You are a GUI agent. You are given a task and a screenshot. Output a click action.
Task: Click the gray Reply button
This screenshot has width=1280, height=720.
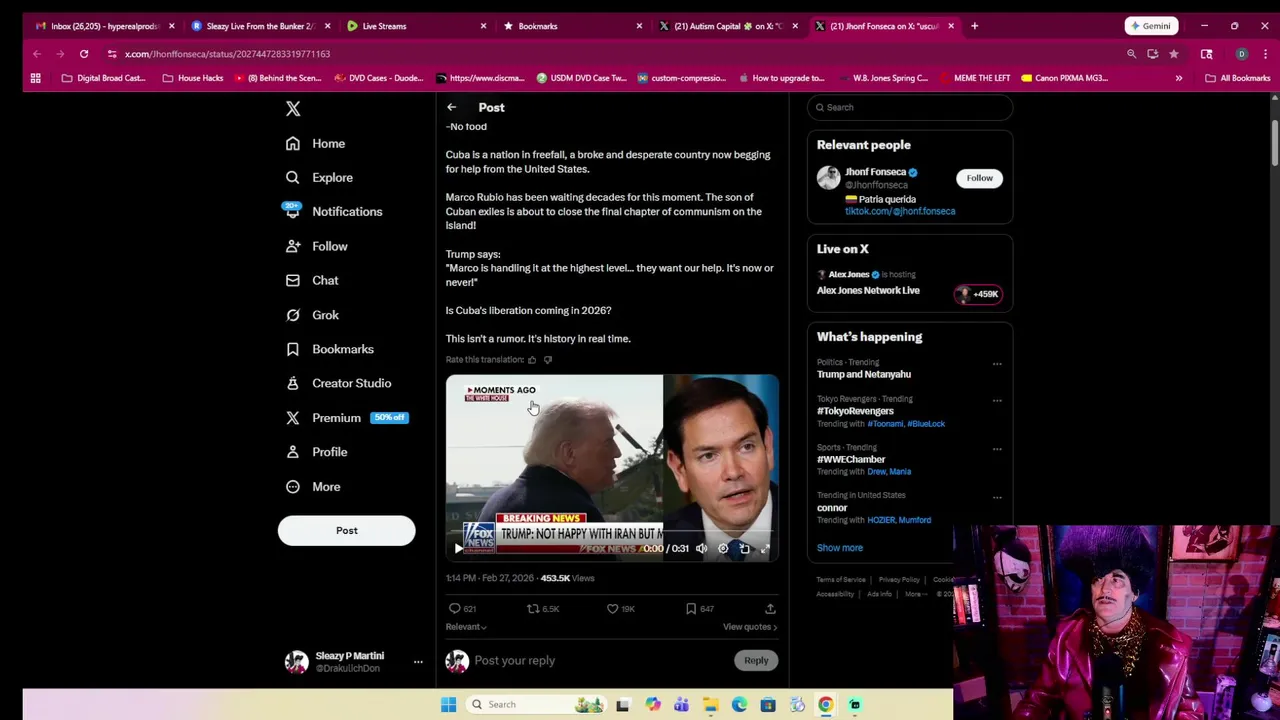[x=756, y=660]
